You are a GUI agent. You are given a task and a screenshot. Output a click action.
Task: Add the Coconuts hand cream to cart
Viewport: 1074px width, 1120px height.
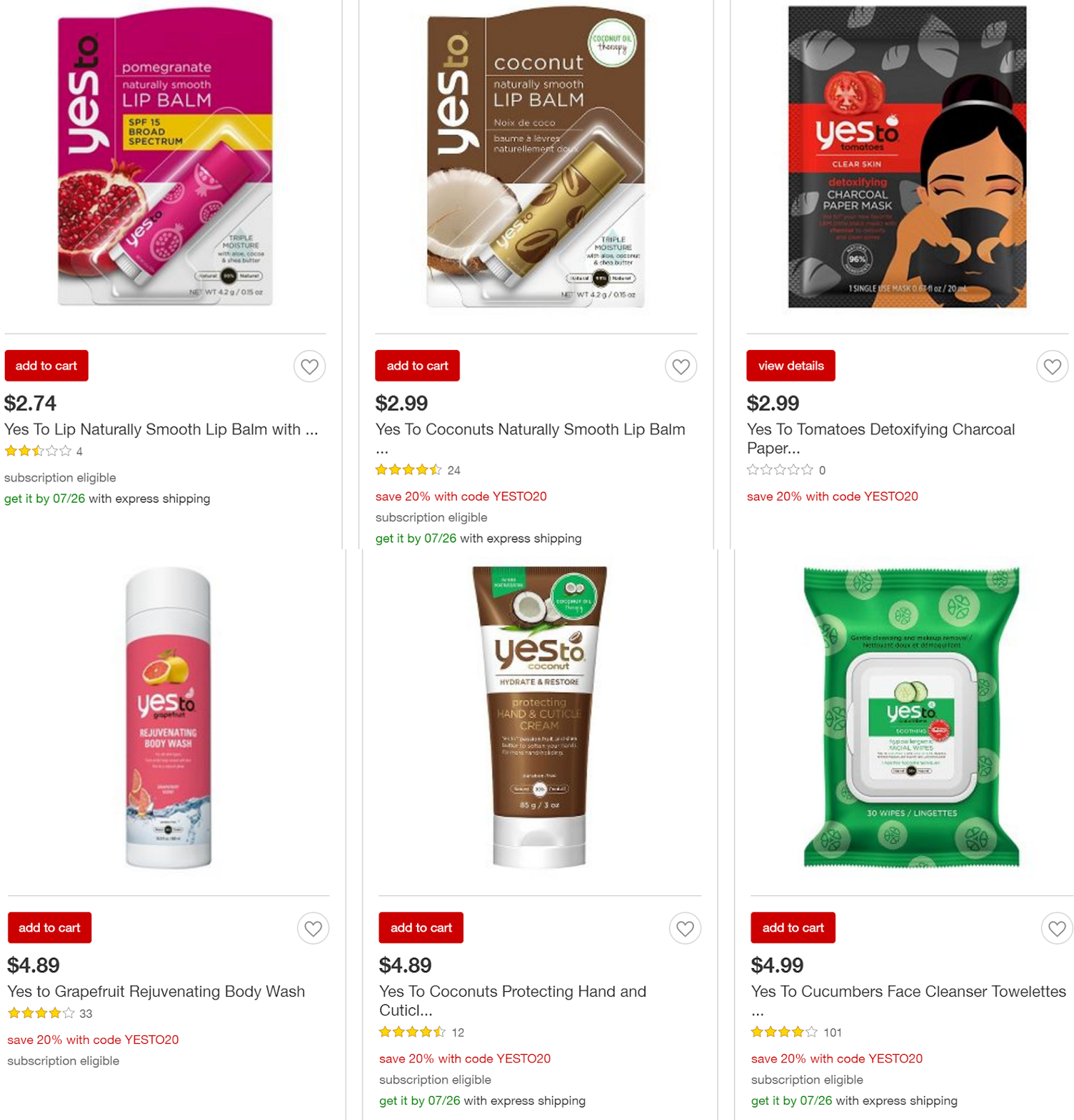421,927
